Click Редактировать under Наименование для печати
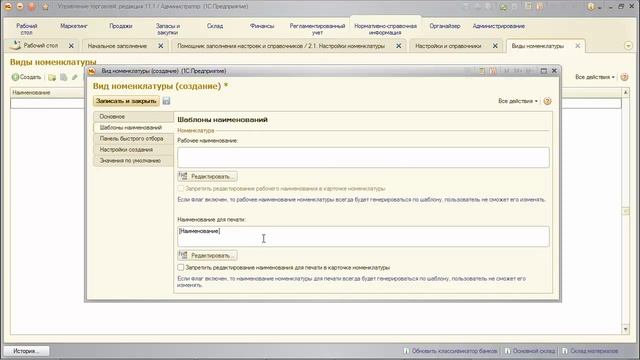 click(x=207, y=255)
